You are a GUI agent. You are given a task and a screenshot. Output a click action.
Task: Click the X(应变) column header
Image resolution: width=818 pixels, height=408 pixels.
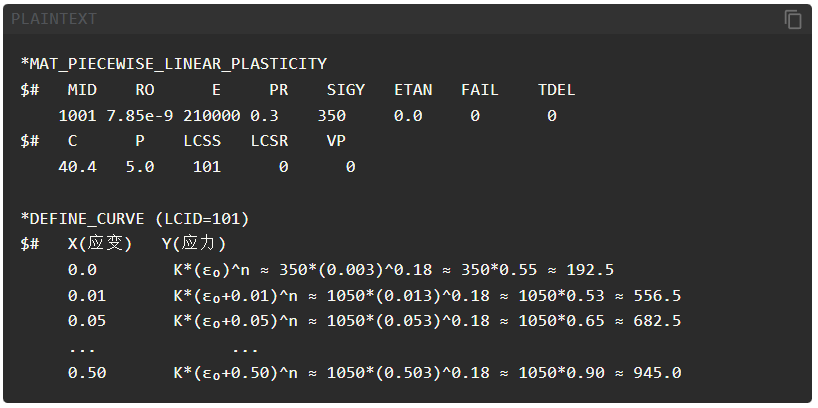100,244
